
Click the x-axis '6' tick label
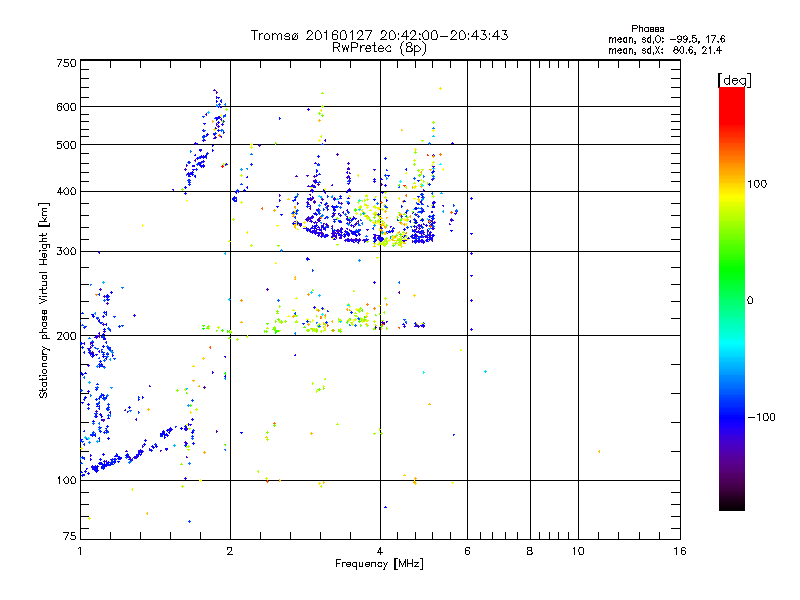pos(467,551)
